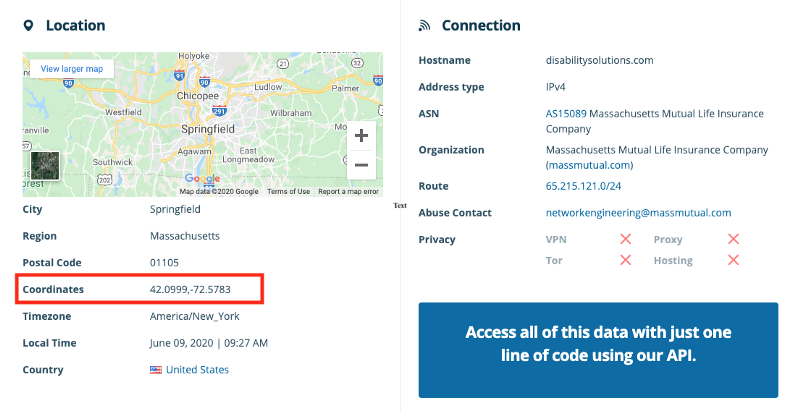Click the United States flag icon
This screenshot has height=413, width=800.
pos(156,370)
